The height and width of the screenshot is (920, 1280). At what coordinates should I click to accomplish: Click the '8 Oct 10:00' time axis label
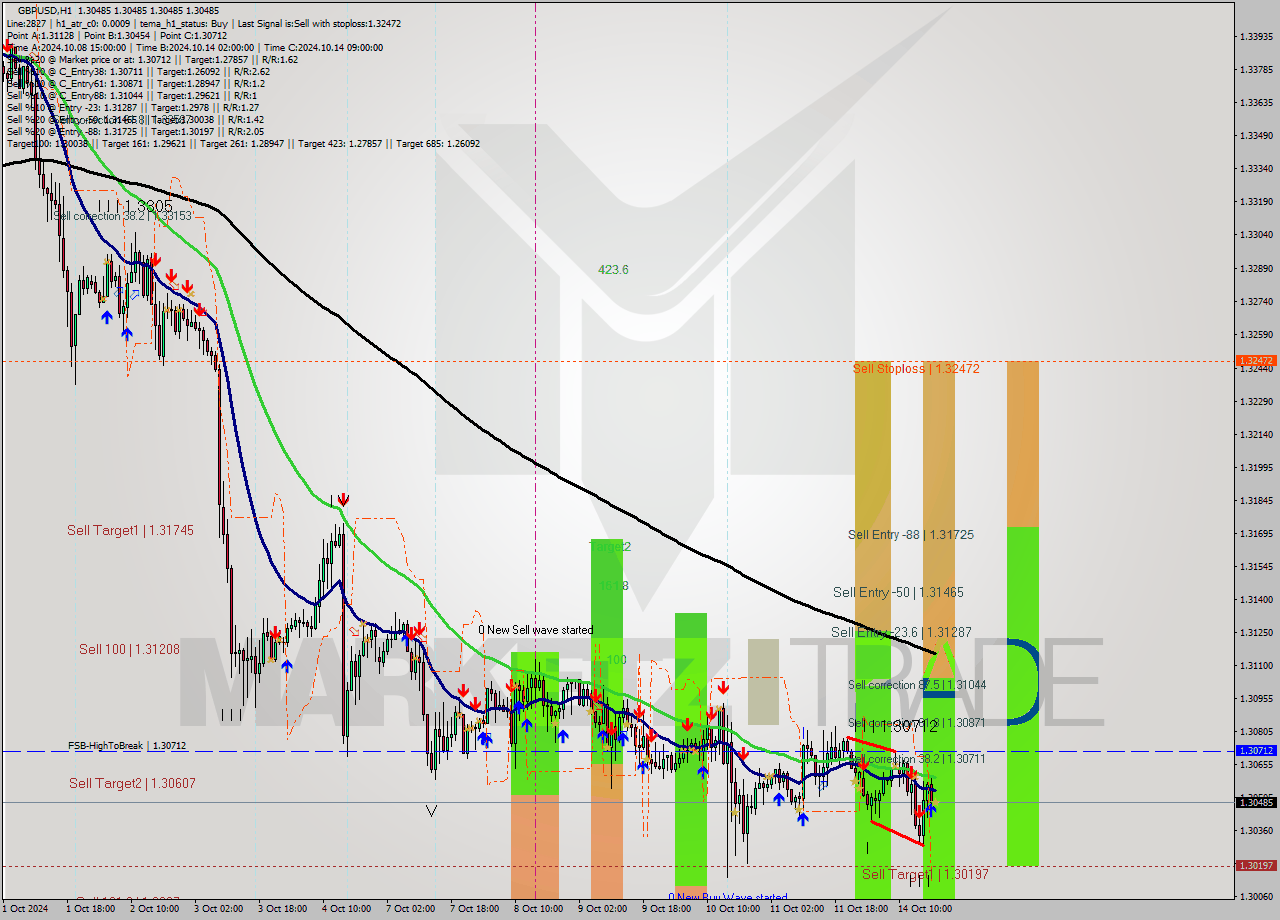coord(539,909)
